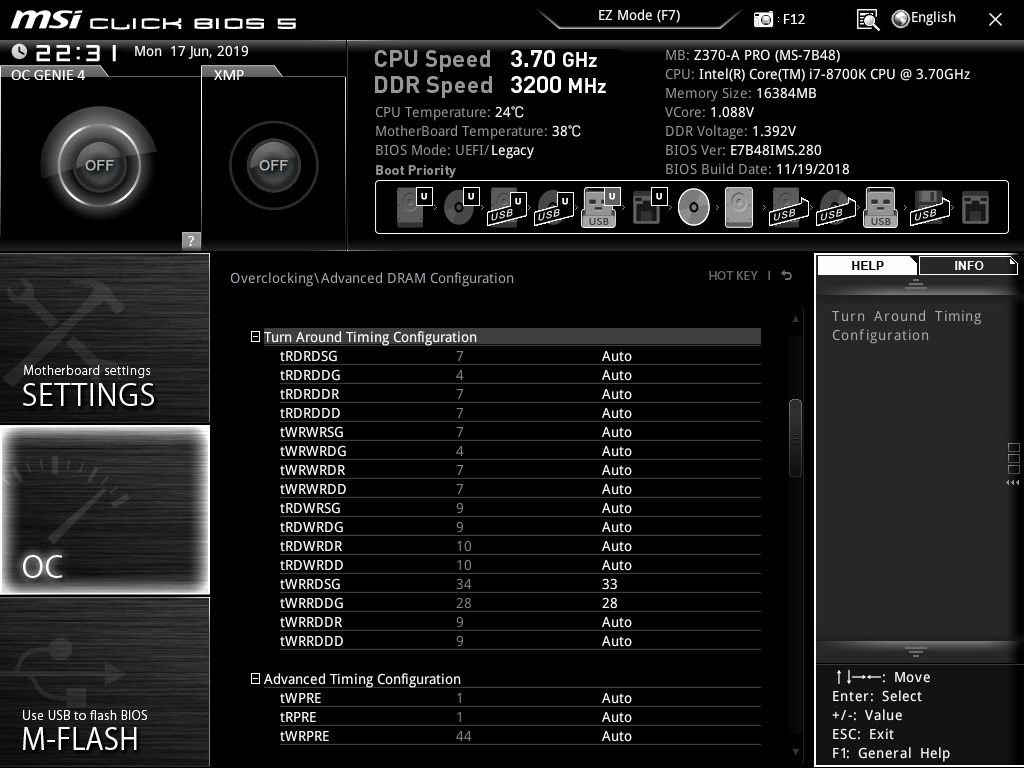Select the tWRWRDG row
1024x768 pixels.
[x=520, y=451]
